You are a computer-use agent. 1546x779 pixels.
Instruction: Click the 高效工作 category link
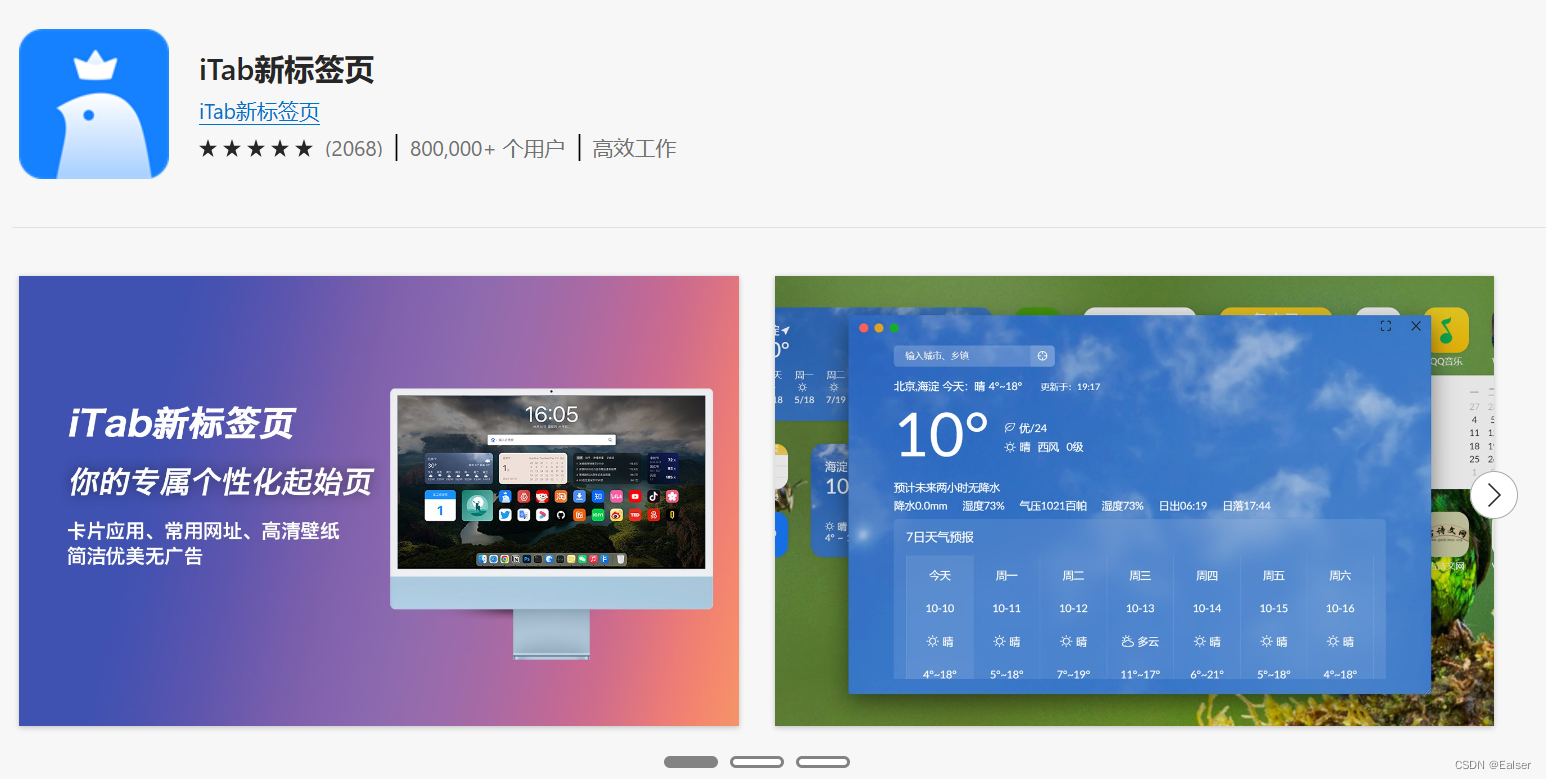click(x=634, y=149)
